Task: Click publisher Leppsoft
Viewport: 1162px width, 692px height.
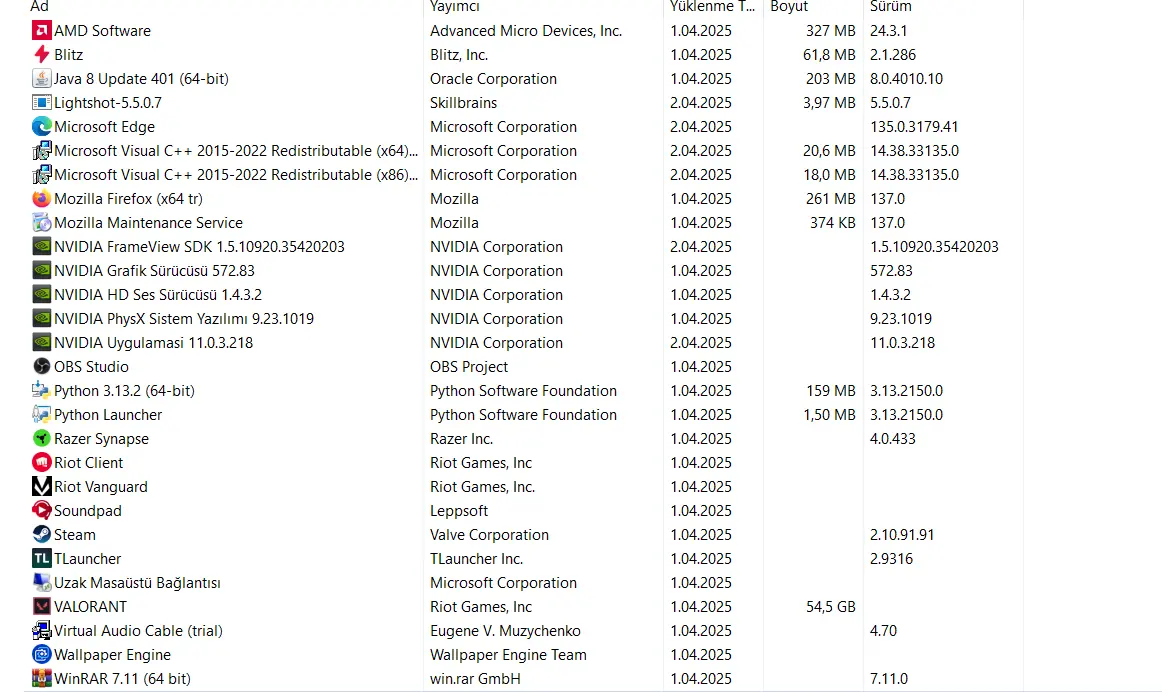Action: coord(459,510)
